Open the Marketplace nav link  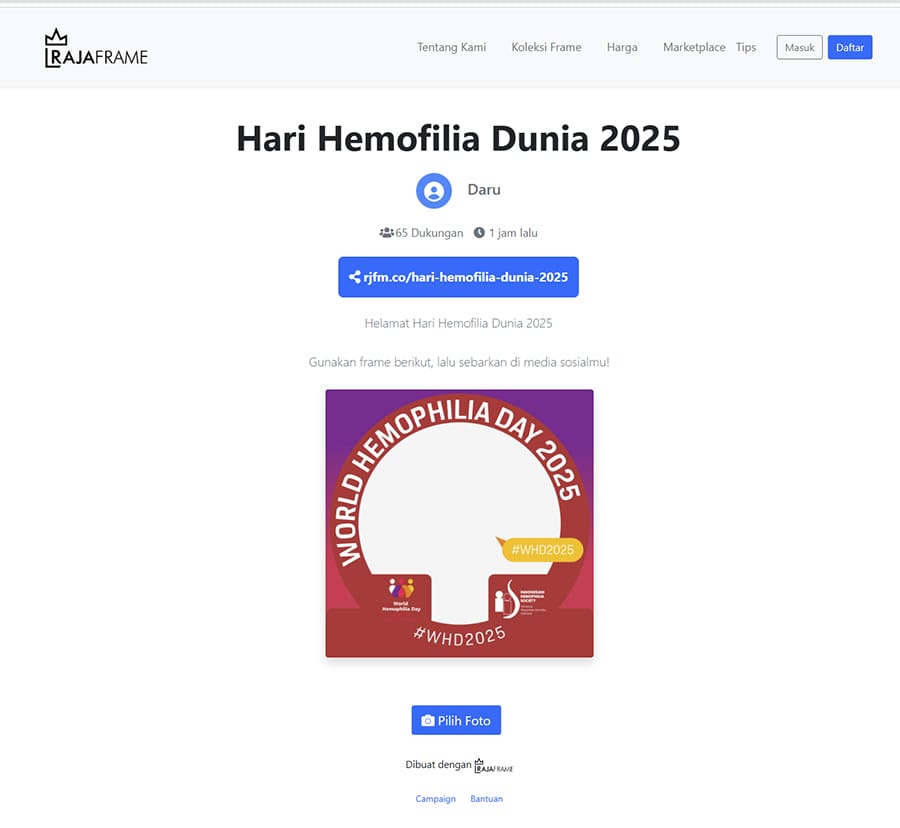(694, 47)
